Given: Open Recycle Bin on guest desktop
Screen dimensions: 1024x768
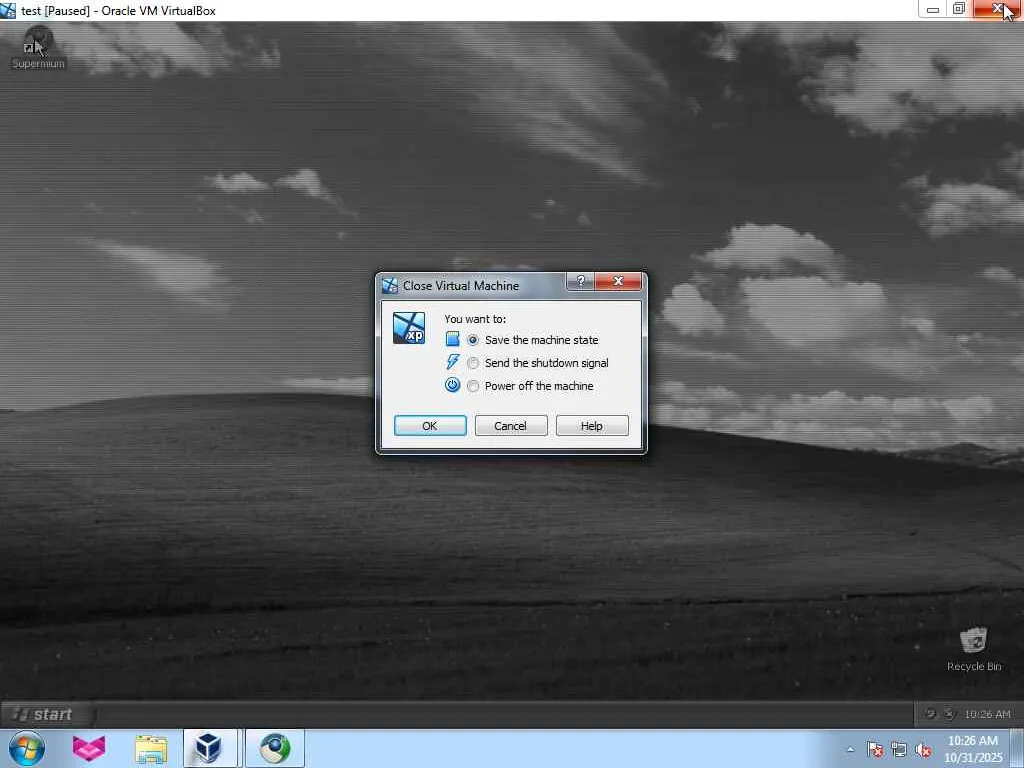Looking at the screenshot, I should (x=974, y=649).
